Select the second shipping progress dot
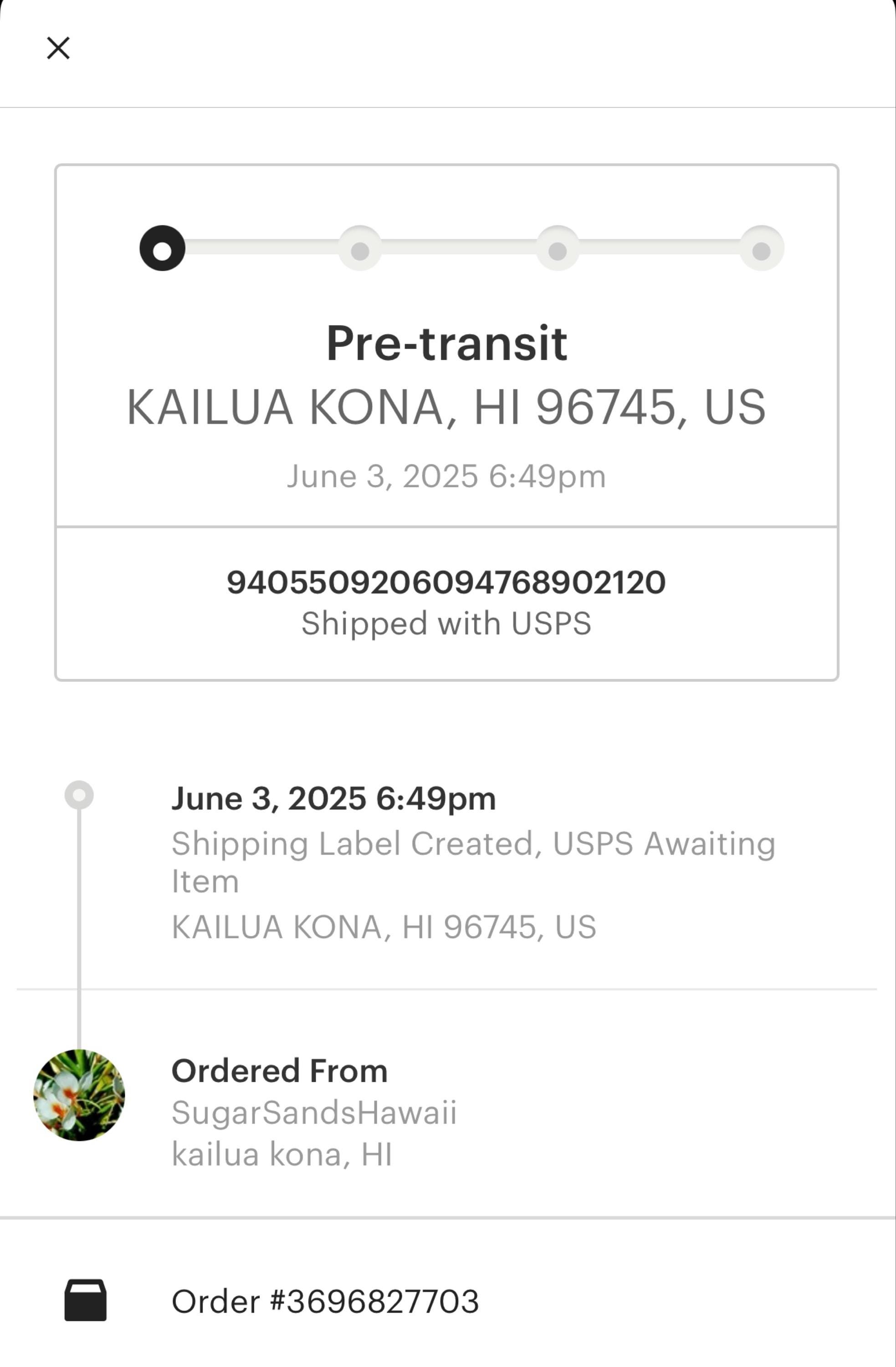896x1367 pixels. [x=360, y=248]
